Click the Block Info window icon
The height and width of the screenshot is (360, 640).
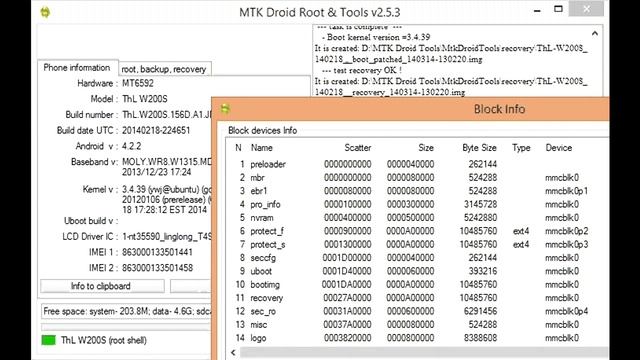tap(225, 109)
